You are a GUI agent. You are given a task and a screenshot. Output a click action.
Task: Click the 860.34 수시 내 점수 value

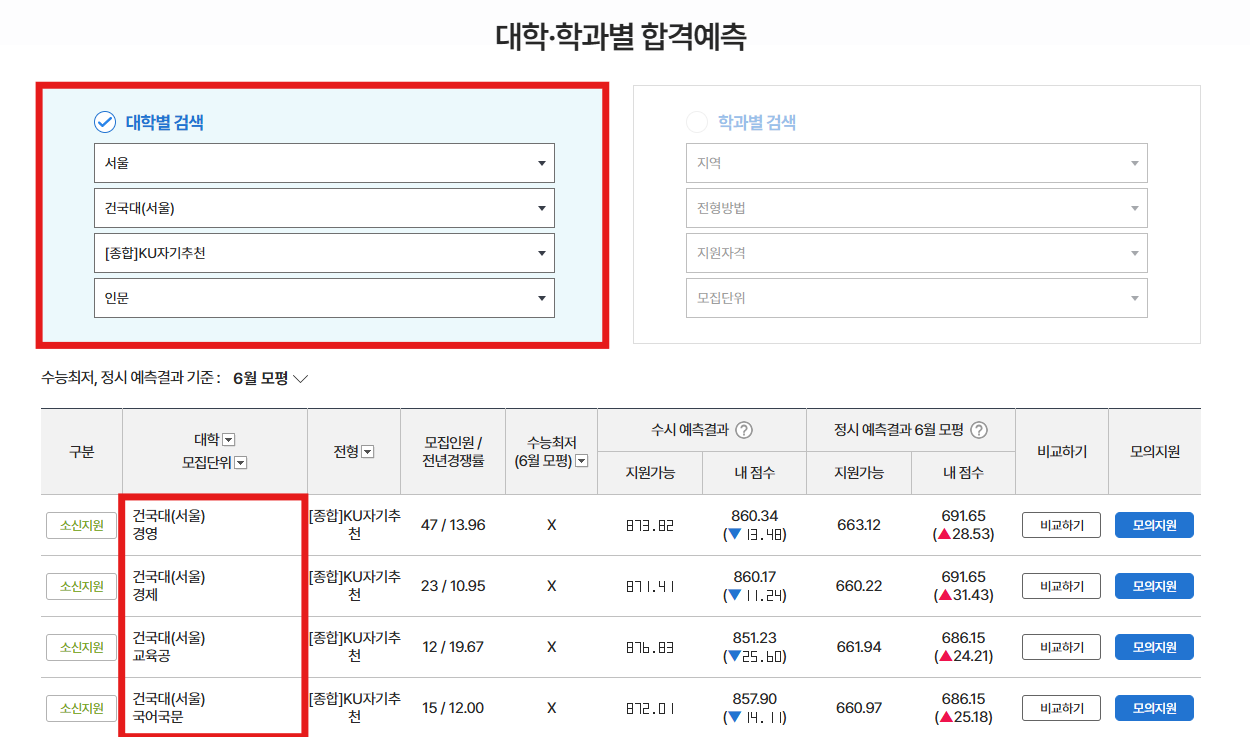coord(754,516)
